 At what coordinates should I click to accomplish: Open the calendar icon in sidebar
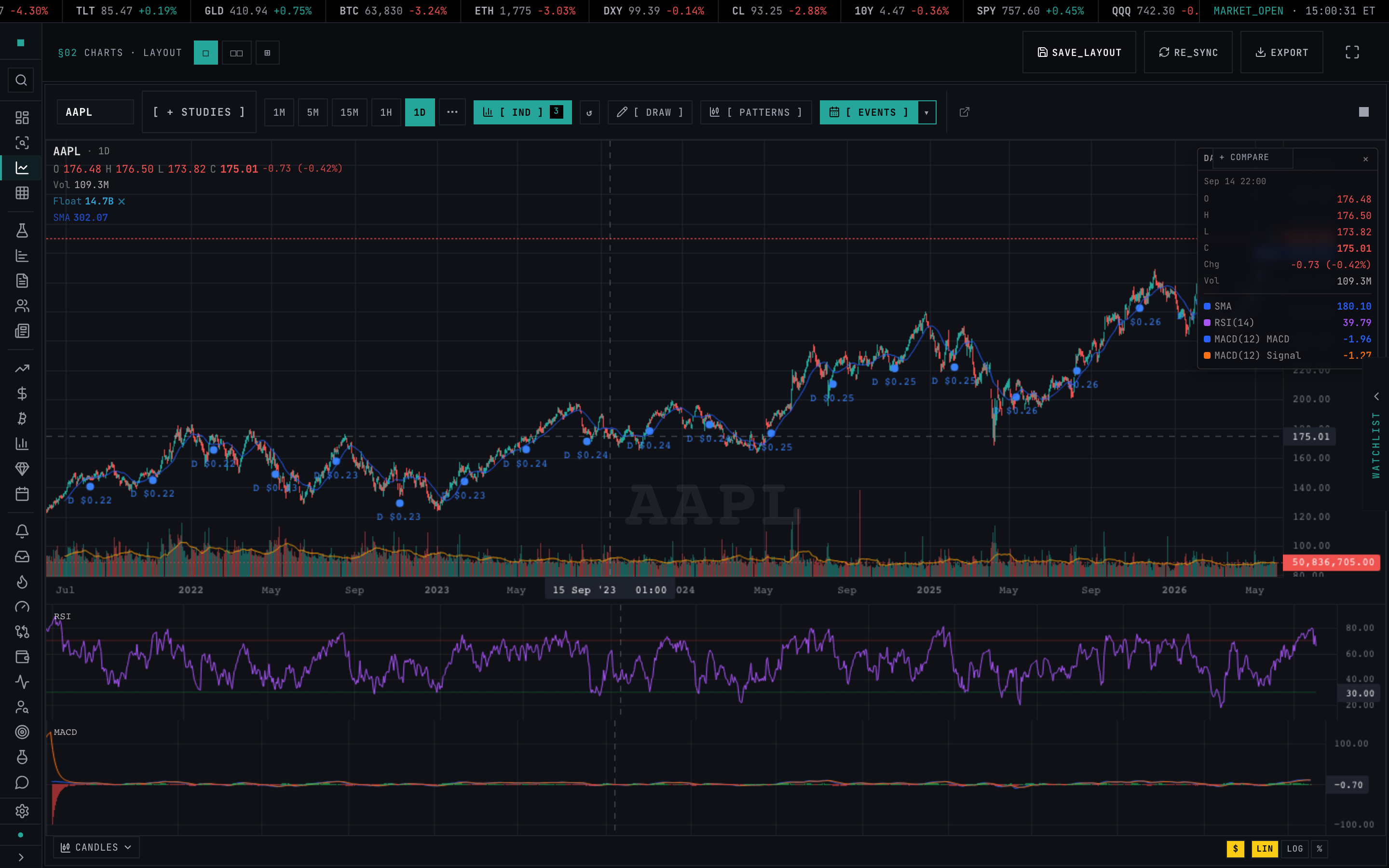(x=22, y=494)
